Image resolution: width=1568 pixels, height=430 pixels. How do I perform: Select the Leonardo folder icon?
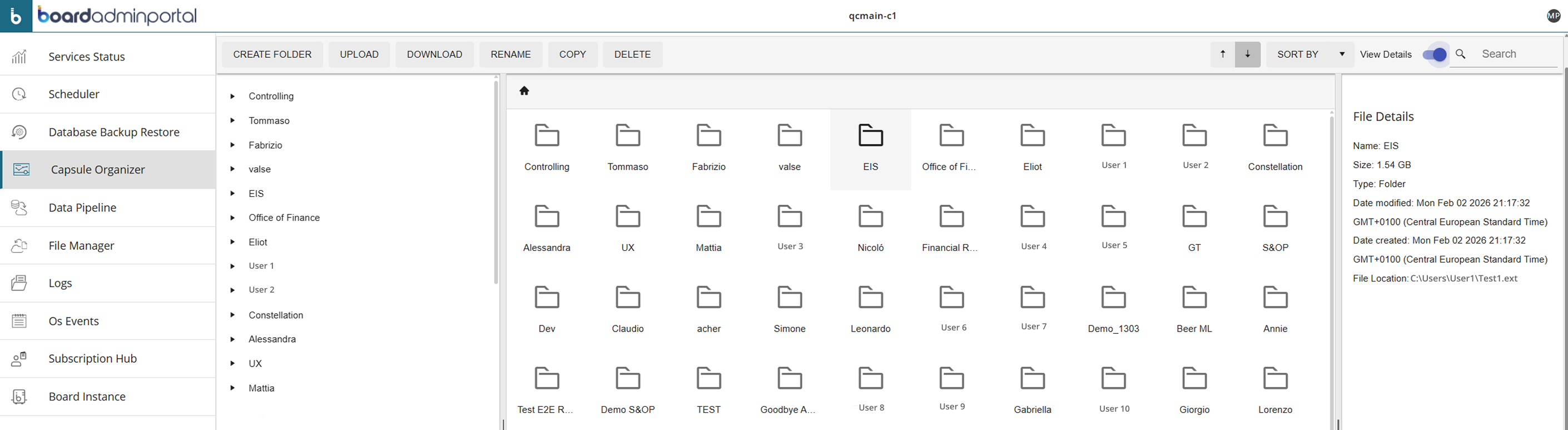click(x=870, y=297)
